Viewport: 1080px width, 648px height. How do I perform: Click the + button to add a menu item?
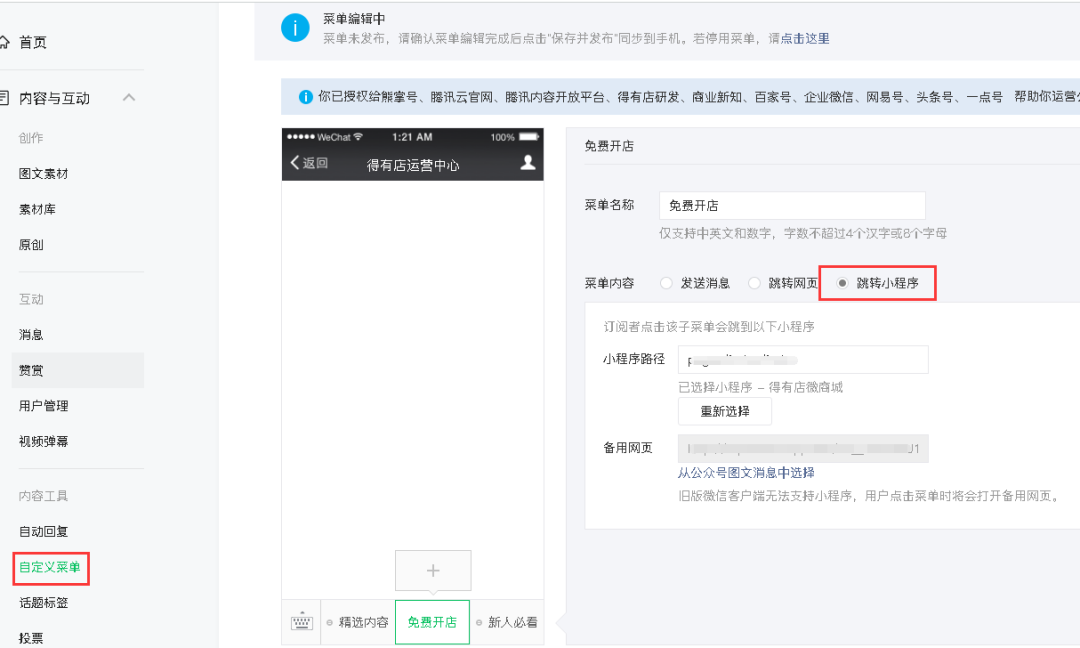coord(432,570)
